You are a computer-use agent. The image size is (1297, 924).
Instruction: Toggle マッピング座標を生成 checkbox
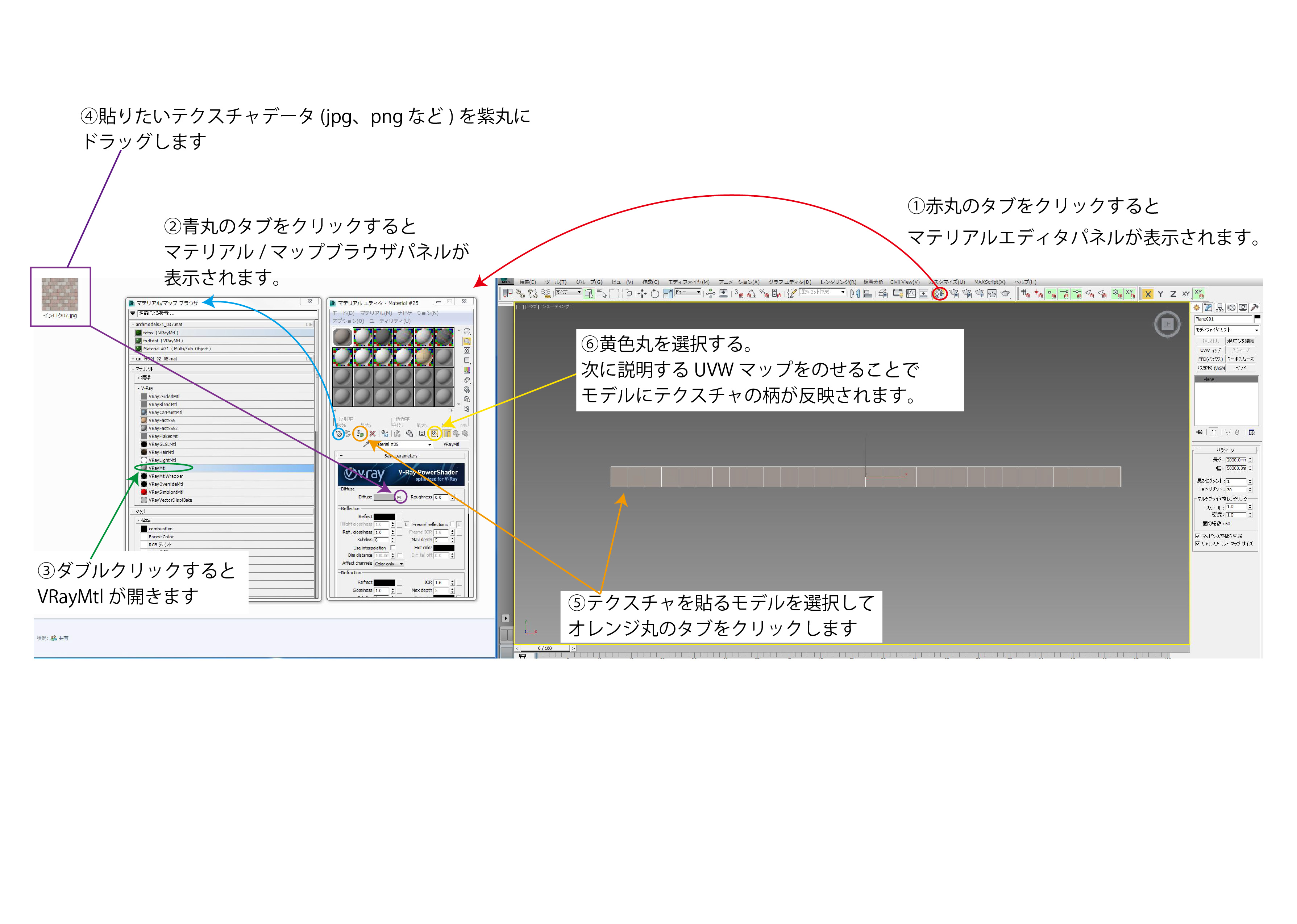[1198, 536]
